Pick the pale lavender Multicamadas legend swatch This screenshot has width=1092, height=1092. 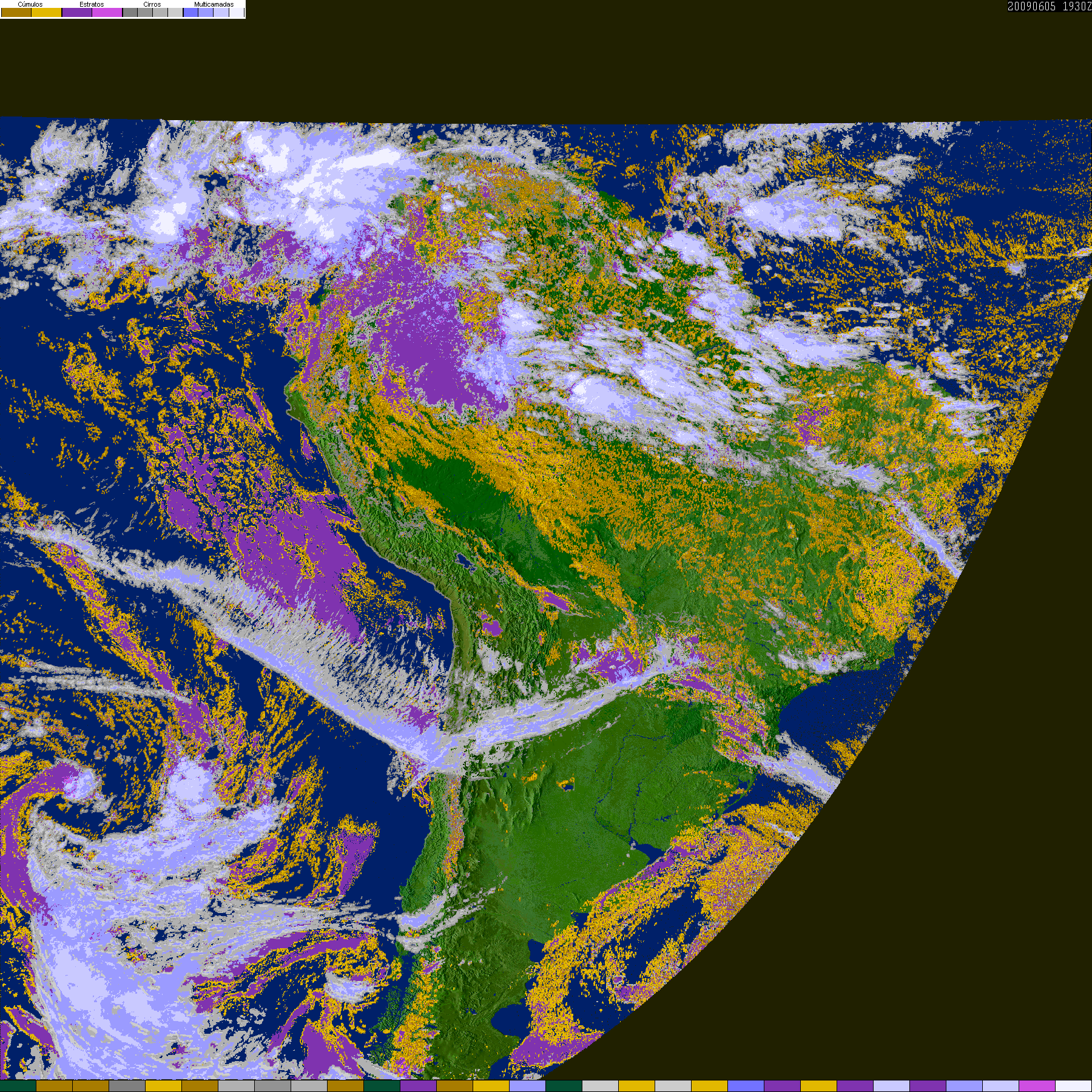221,12
